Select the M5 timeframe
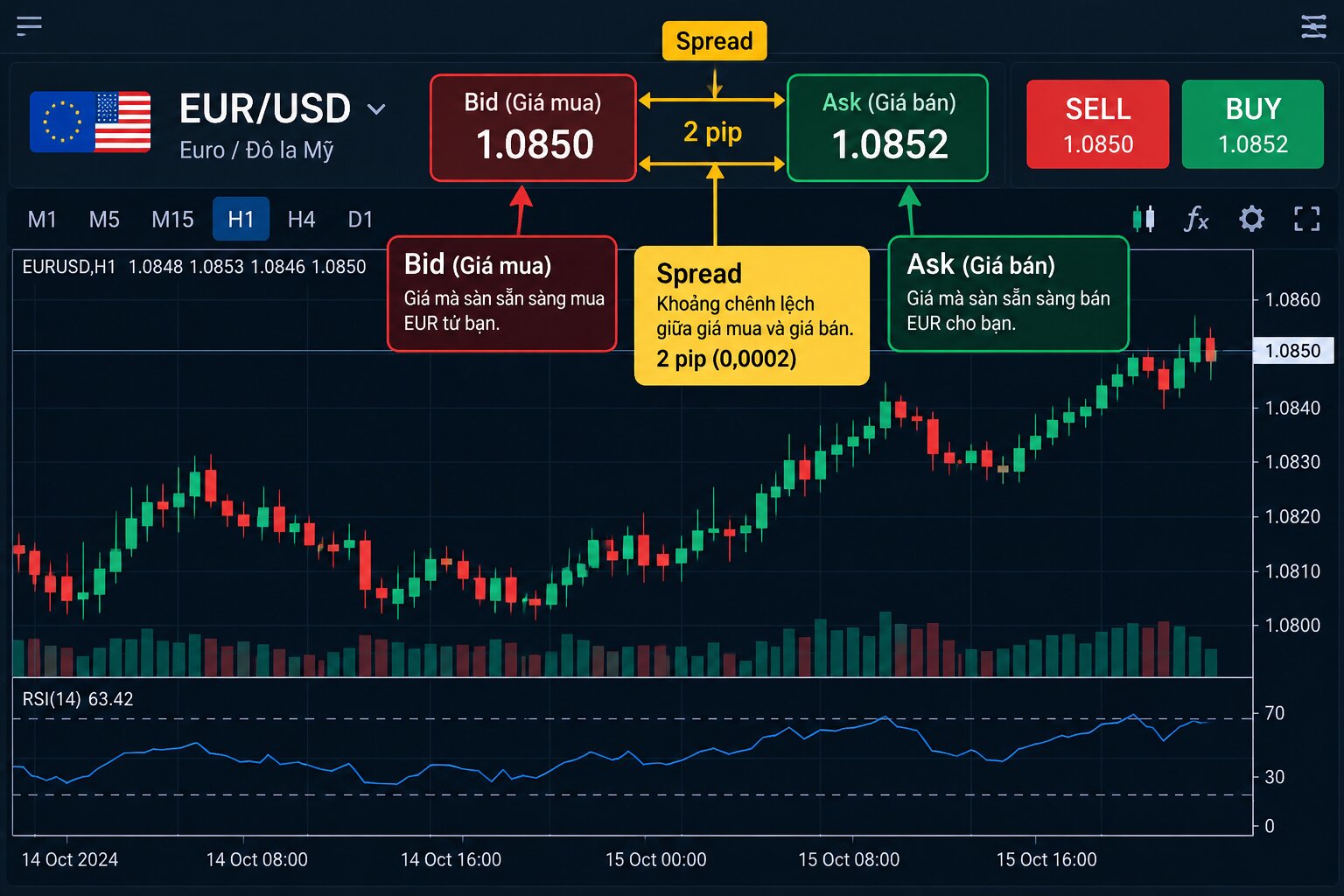This screenshot has height=896, width=1344. 104,219
